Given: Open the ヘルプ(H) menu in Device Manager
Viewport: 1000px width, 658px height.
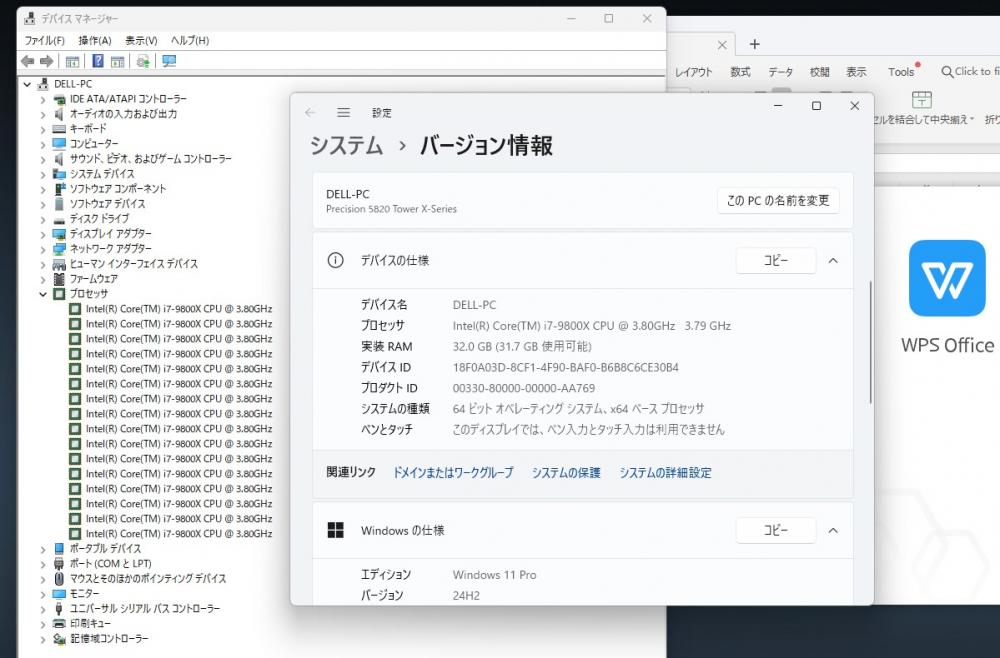Looking at the screenshot, I should 189,40.
